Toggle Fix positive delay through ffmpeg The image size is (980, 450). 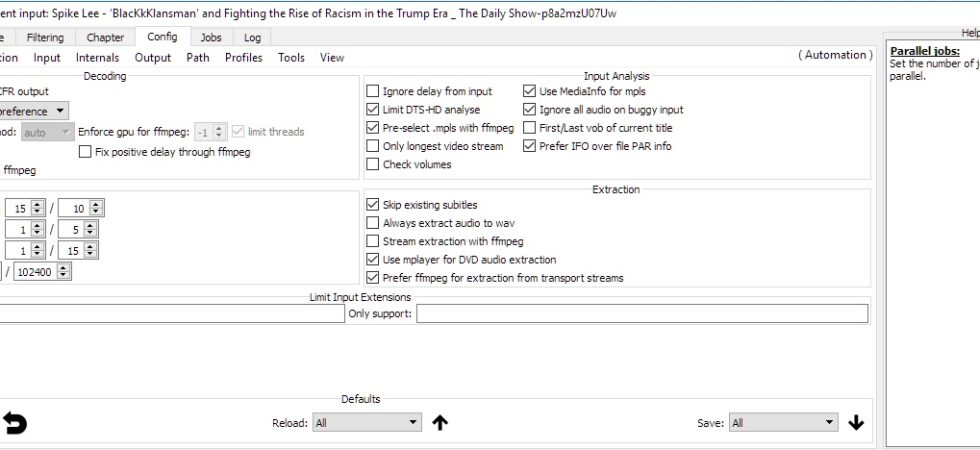coord(85,152)
